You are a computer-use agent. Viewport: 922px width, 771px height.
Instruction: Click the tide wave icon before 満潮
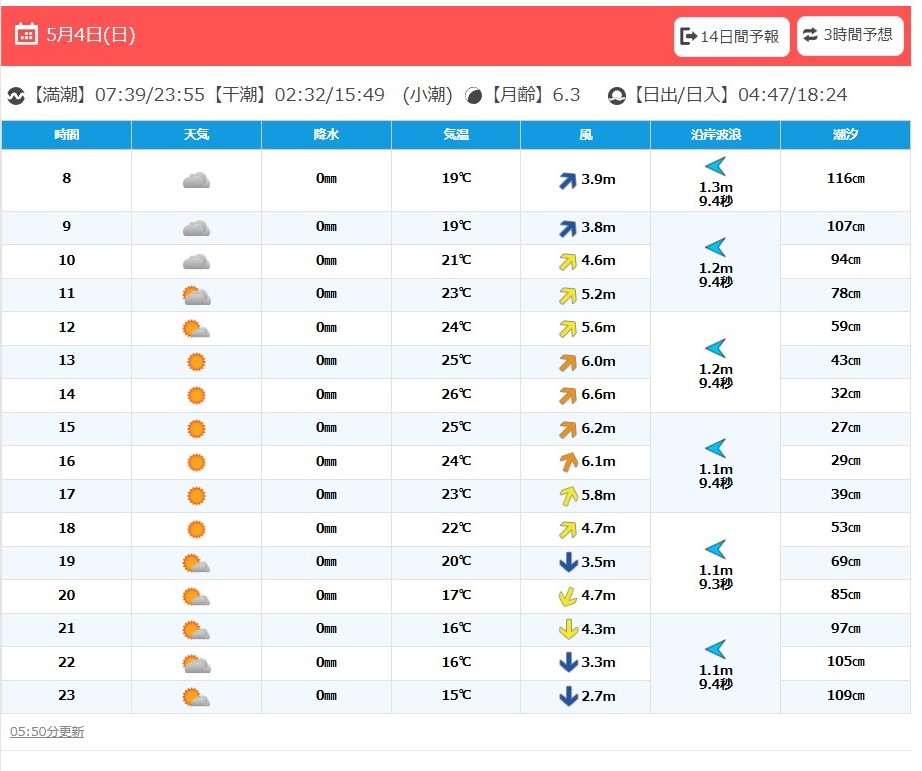point(16,95)
